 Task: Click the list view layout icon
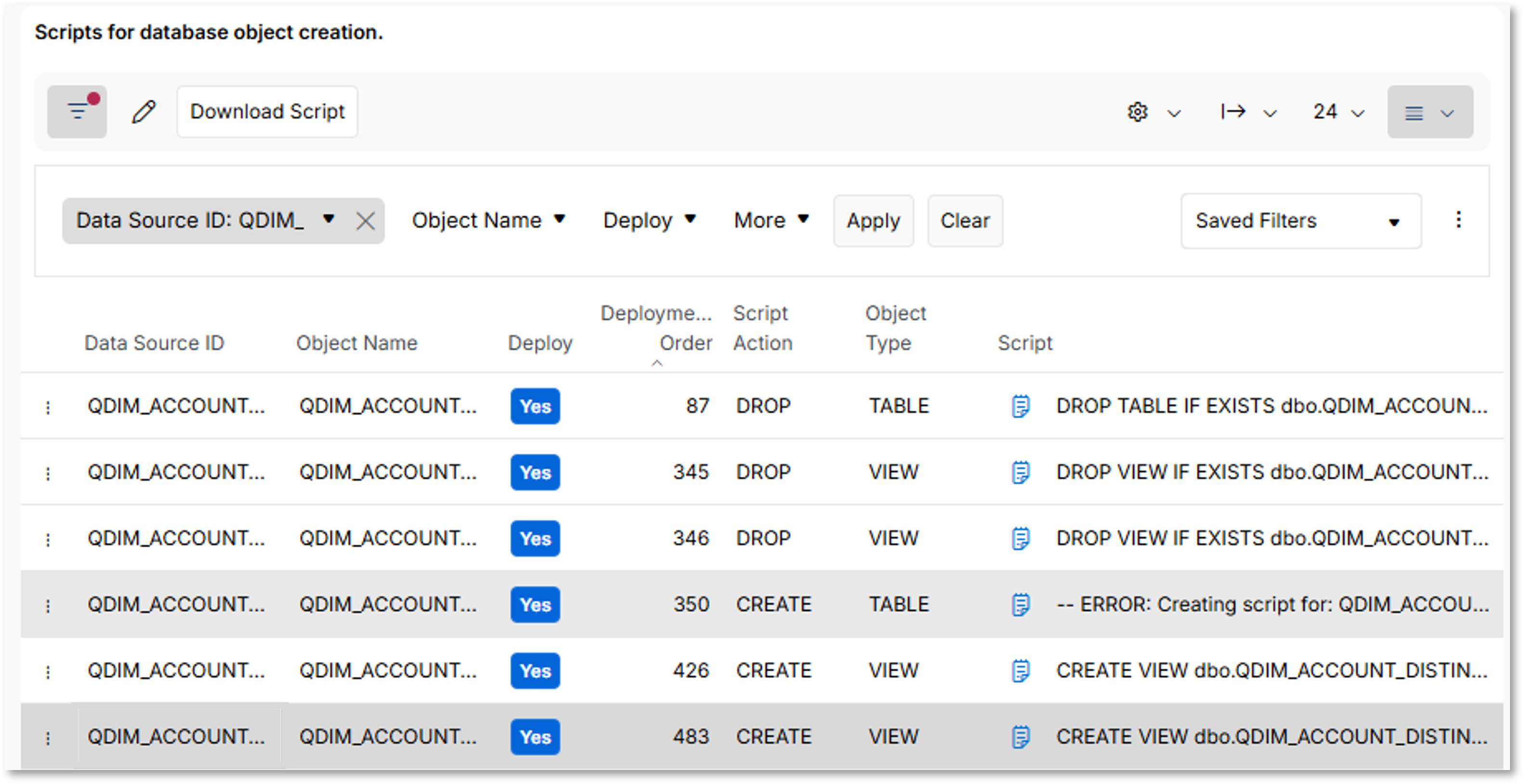pyautogui.click(x=1413, y=113)
